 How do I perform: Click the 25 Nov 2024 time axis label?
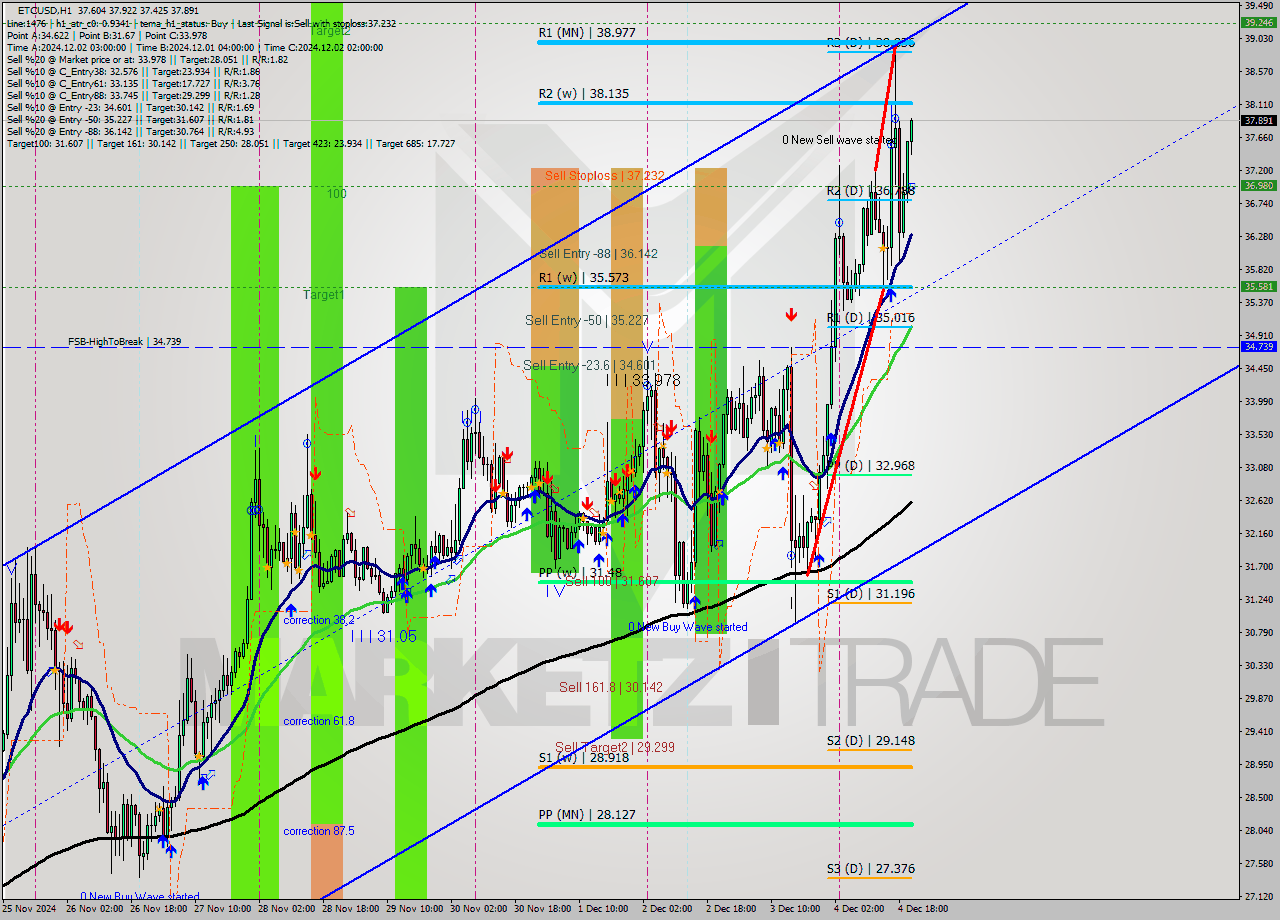[x=27, y=909]
